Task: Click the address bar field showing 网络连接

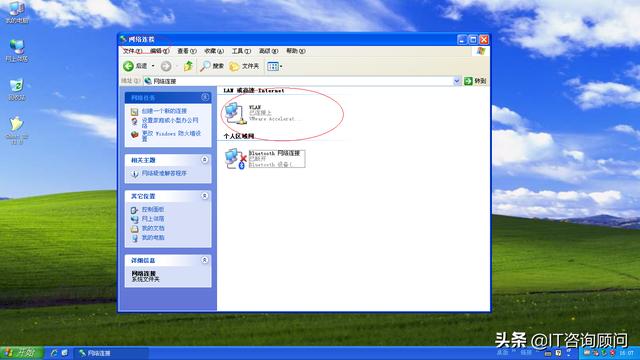Action: [x=301, y=81]
